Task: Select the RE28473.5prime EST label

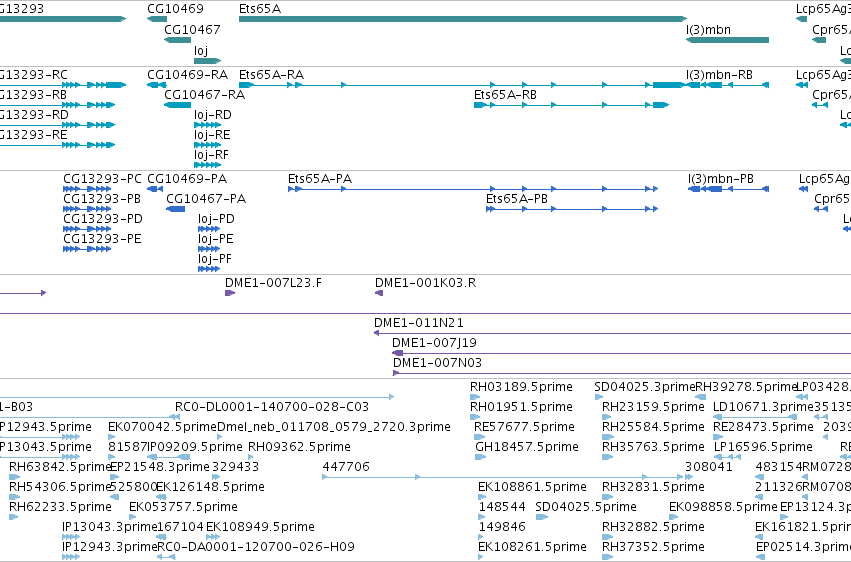Action: (x=763, y=427)
